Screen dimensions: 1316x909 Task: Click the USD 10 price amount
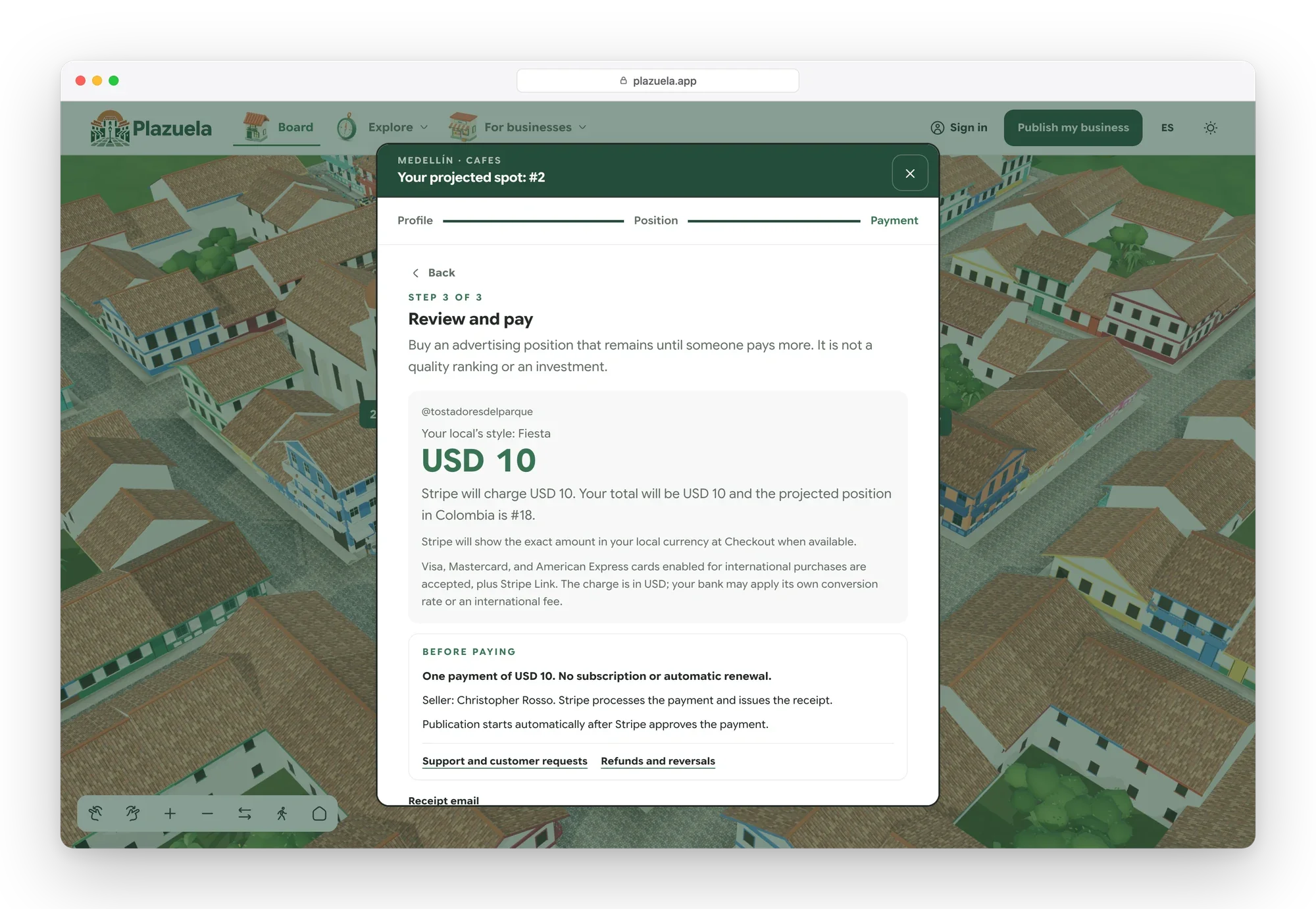[x=478, y=460]
